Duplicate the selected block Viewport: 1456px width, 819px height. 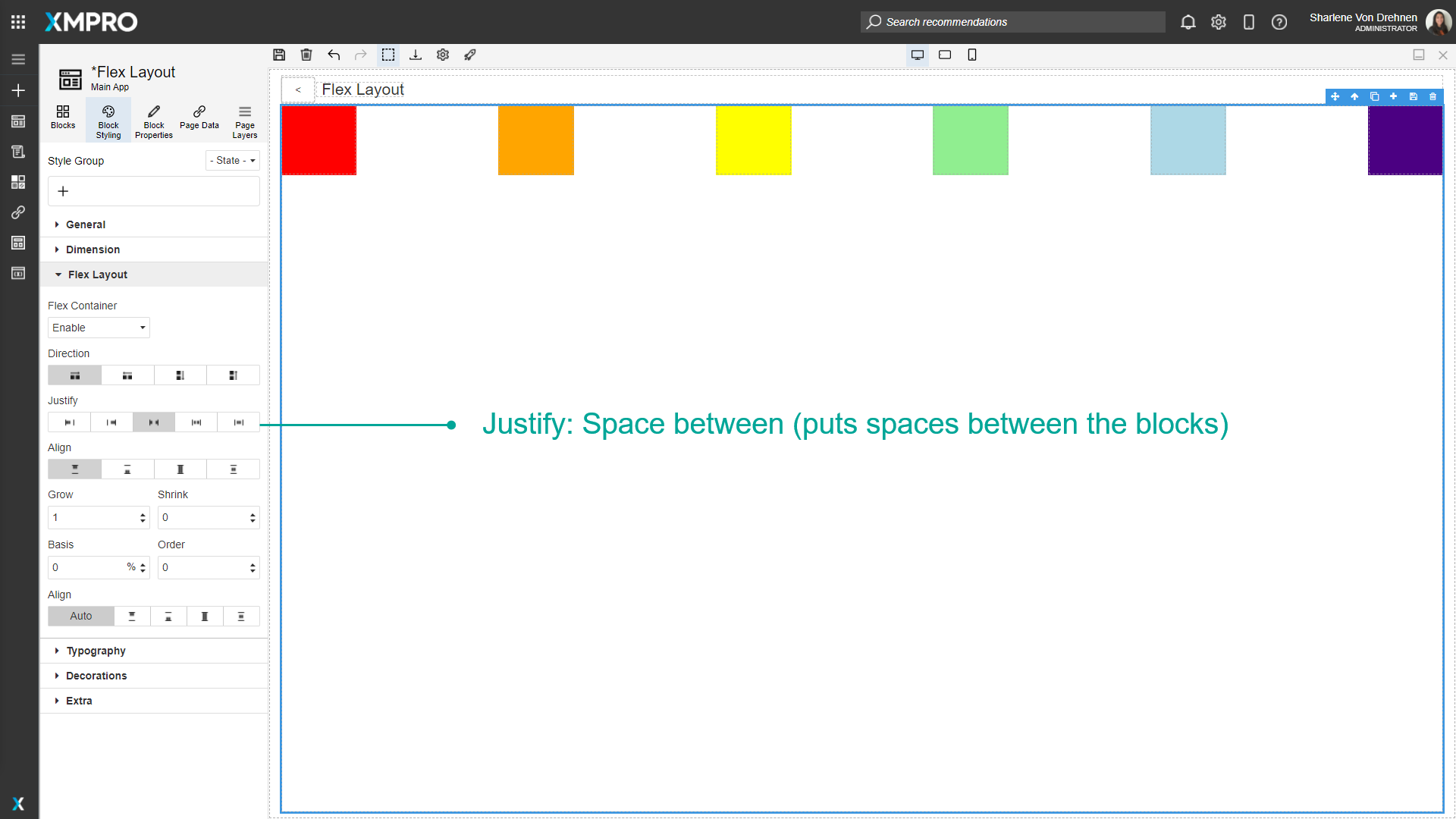pos(1374,97)
